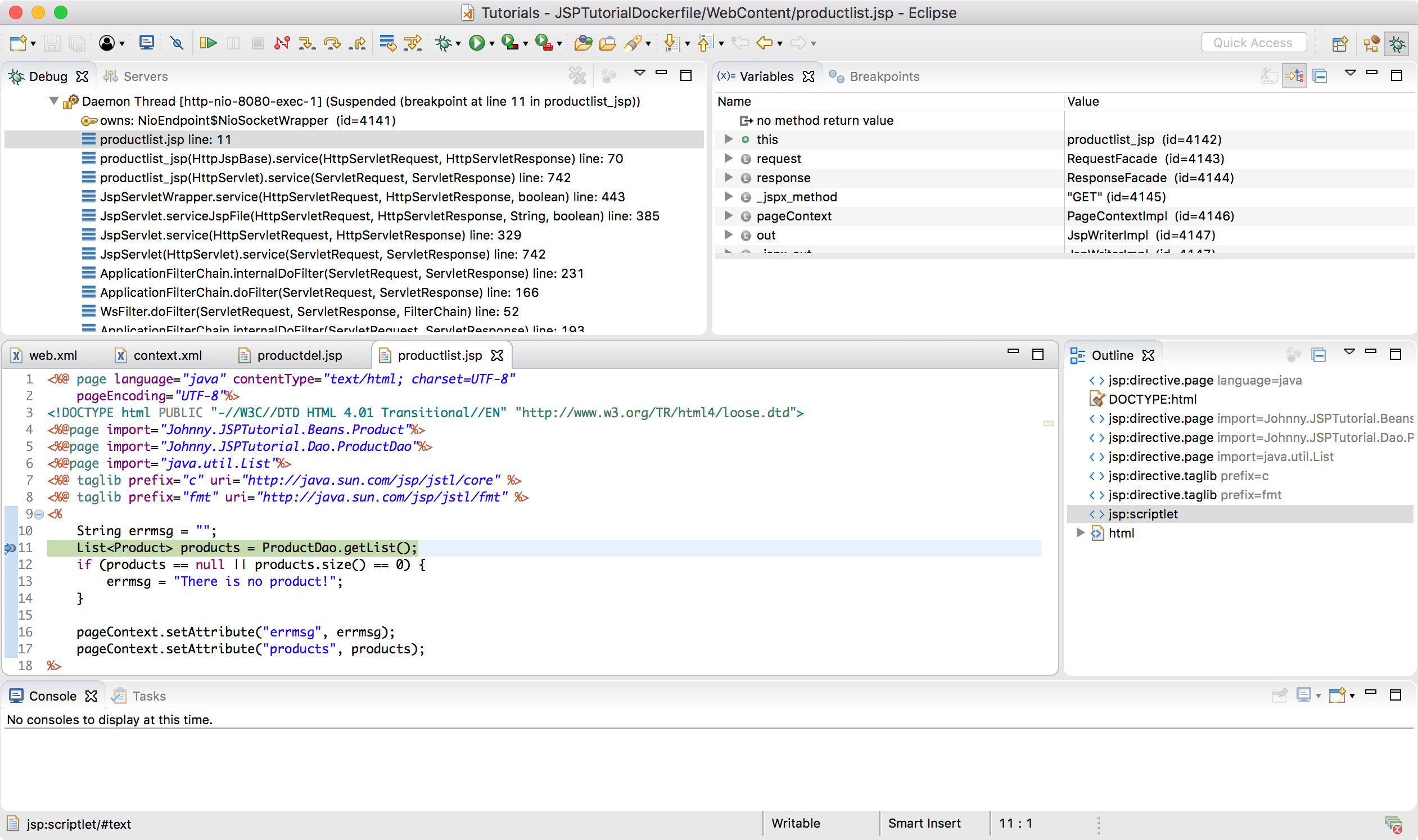Click the Open Console monitor toolbar icon

(147, 43)
